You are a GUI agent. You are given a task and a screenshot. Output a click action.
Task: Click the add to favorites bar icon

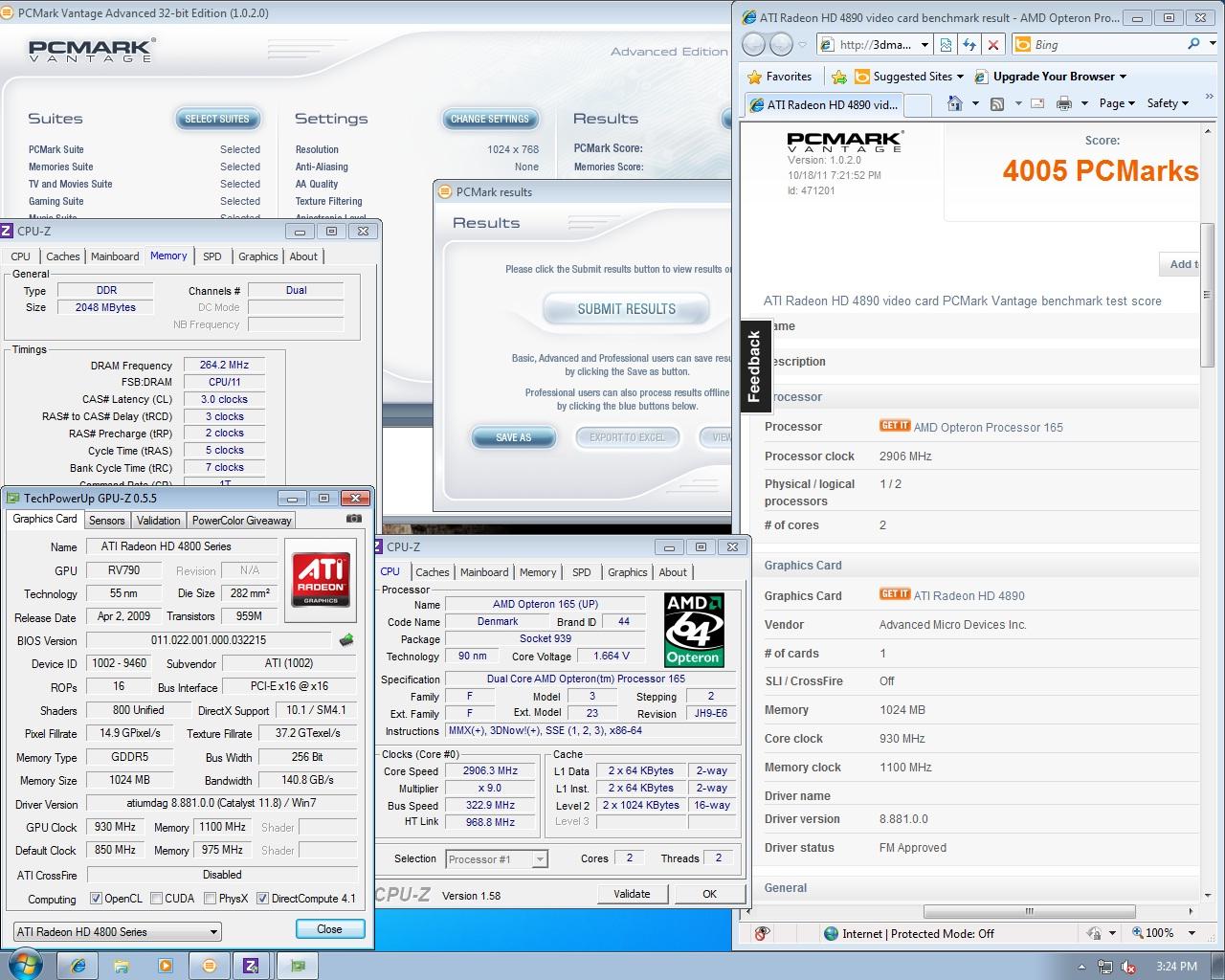point(839,77)
